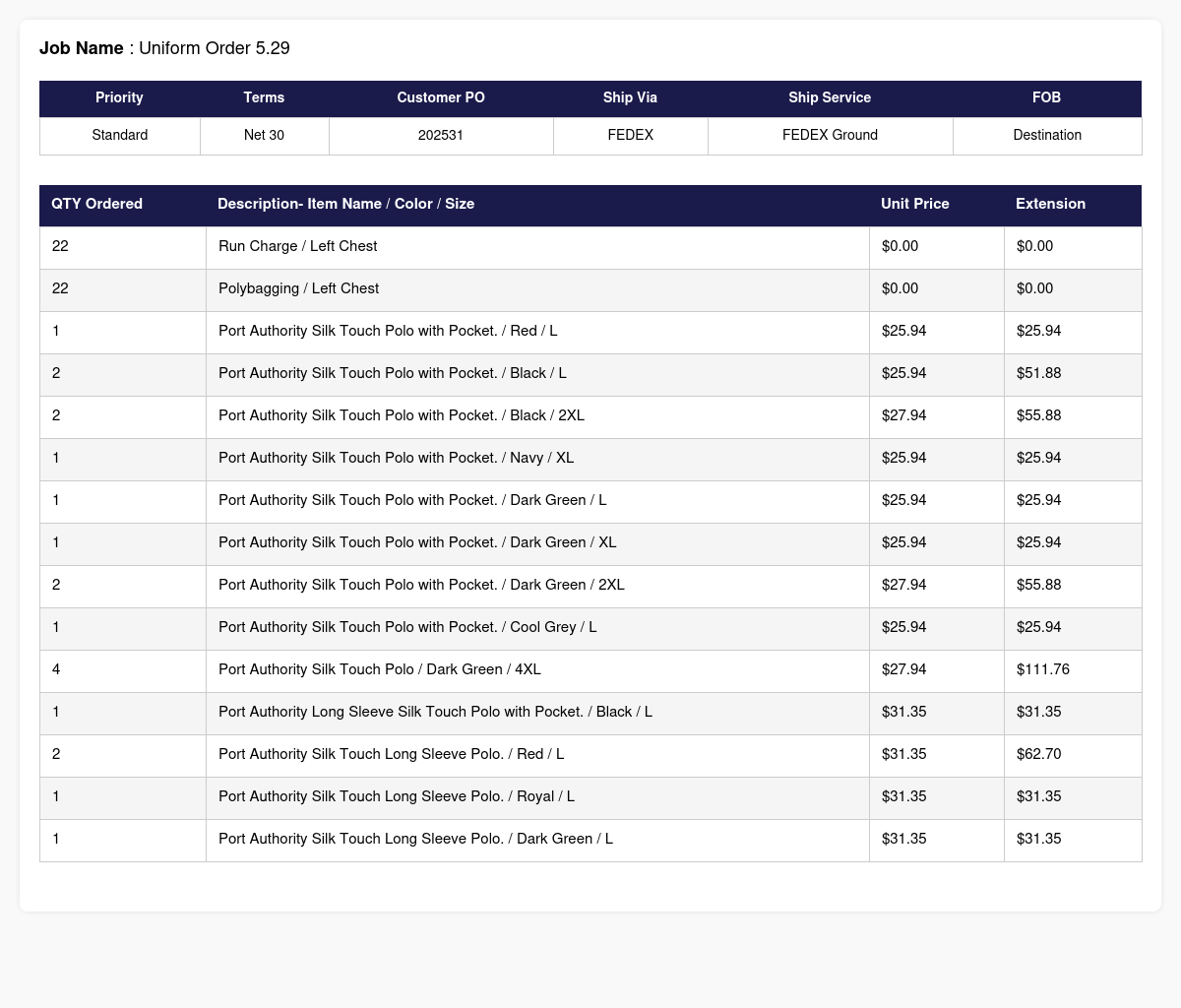1181x1008 pixels.
Task: Click the Polo with Pocket Dark Green / XL description
Action: [417, 542]
